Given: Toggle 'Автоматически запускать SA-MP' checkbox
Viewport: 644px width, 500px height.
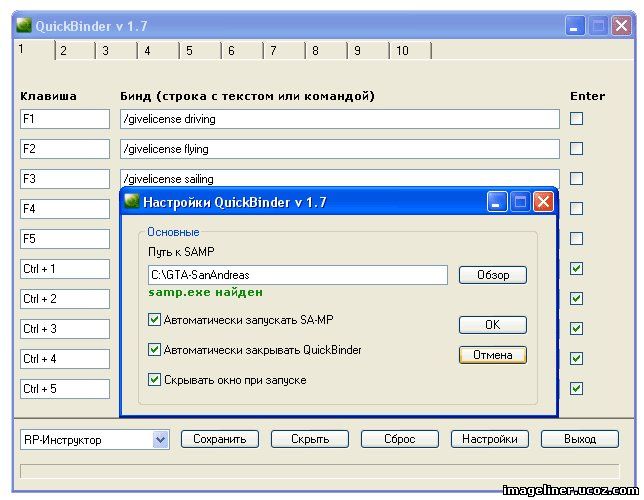Looking at the screenshot, I should 154,320.
